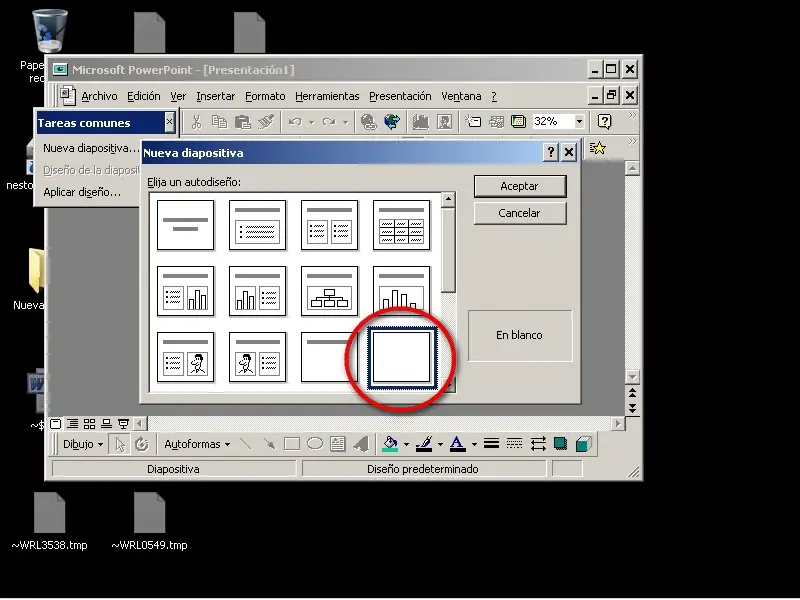Open the Presentación menu
Viewport: 800px width, 600px height.
[x=400, y=96]
